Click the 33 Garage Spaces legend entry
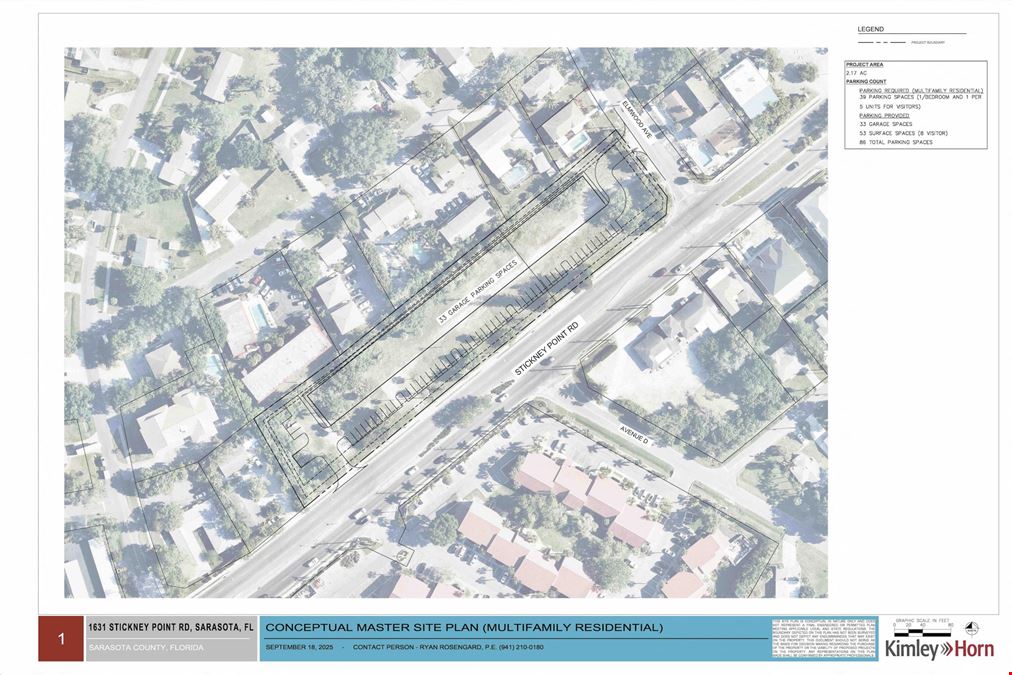 [x=886, y=124]
